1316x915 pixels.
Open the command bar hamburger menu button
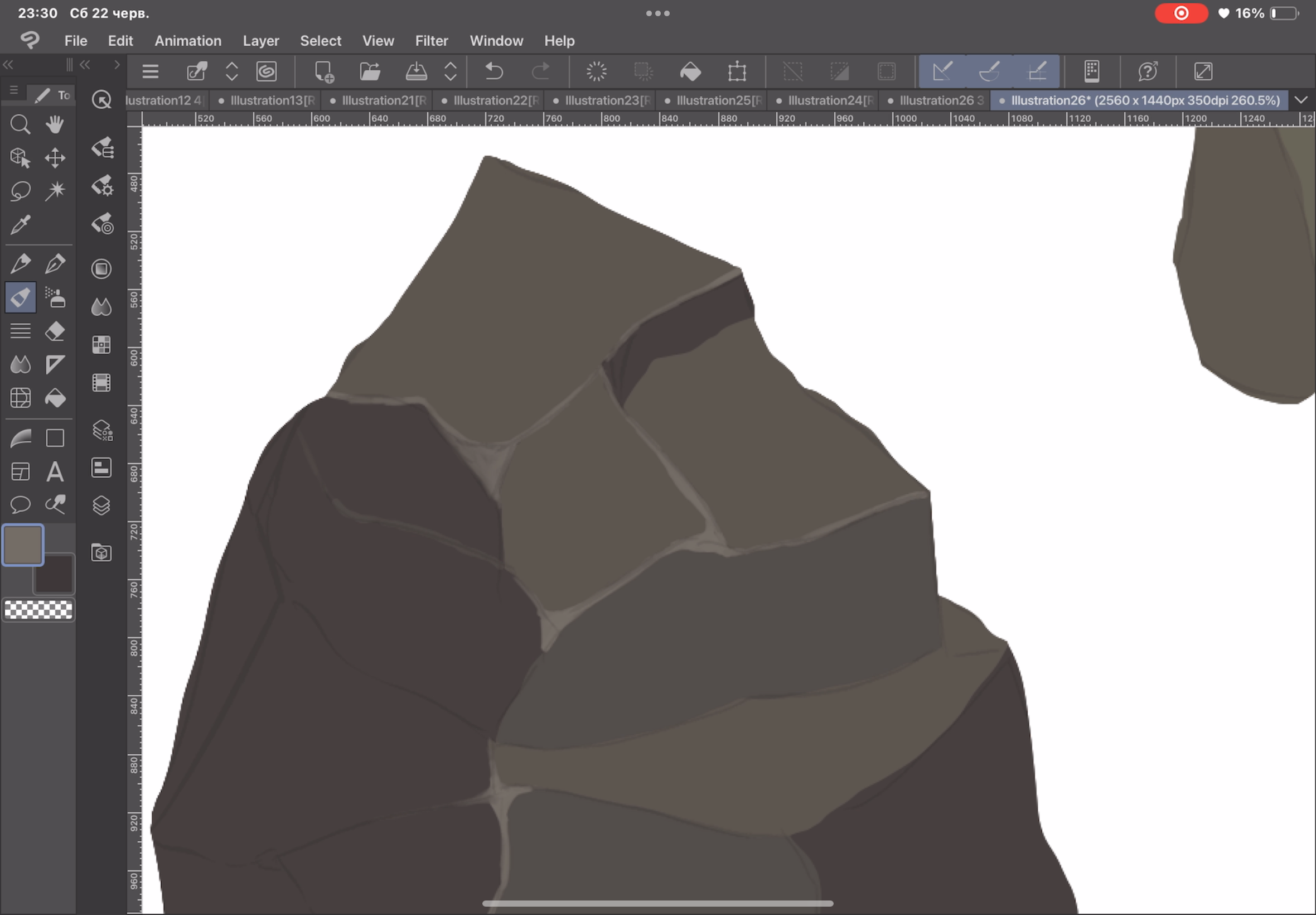click(150, 71)
